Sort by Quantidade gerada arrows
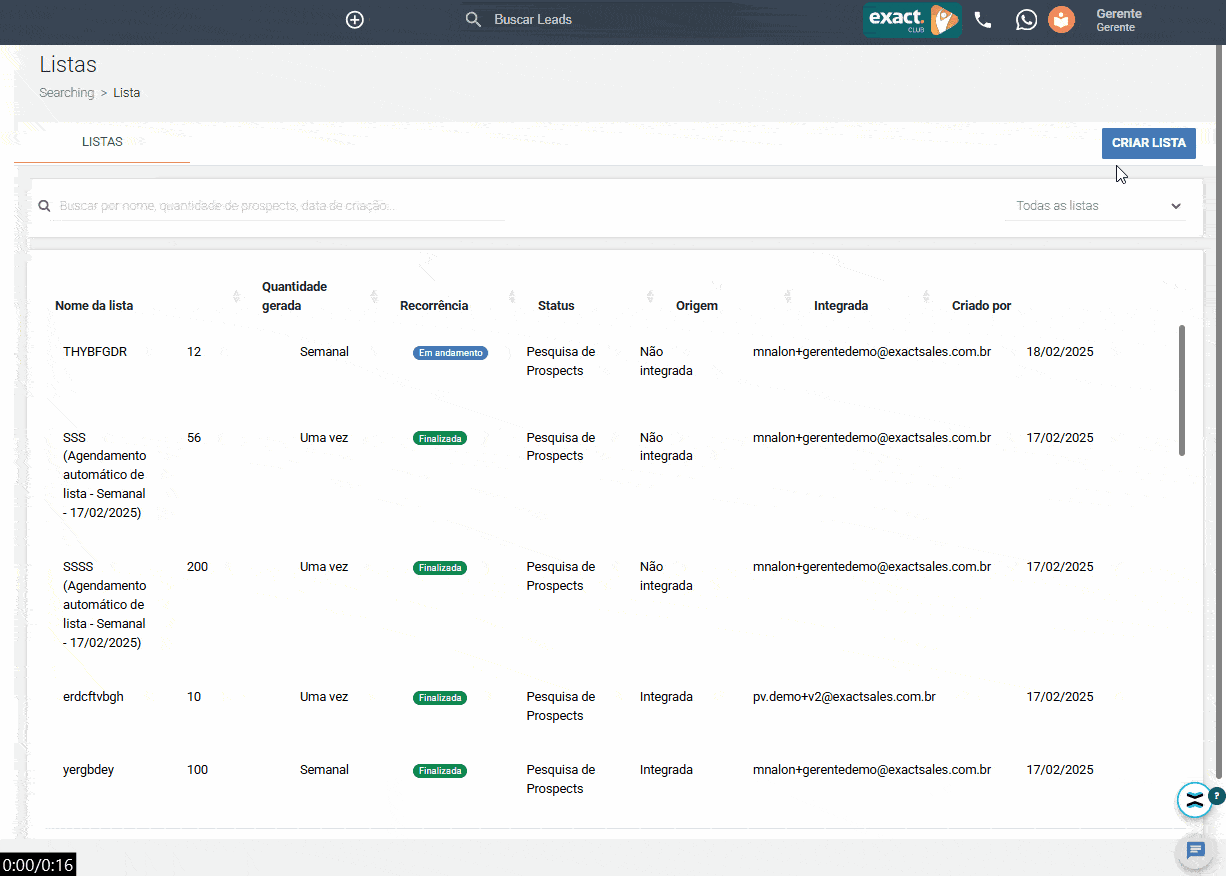This screenshot has width=1226, height=876. (x=374, y=296)
